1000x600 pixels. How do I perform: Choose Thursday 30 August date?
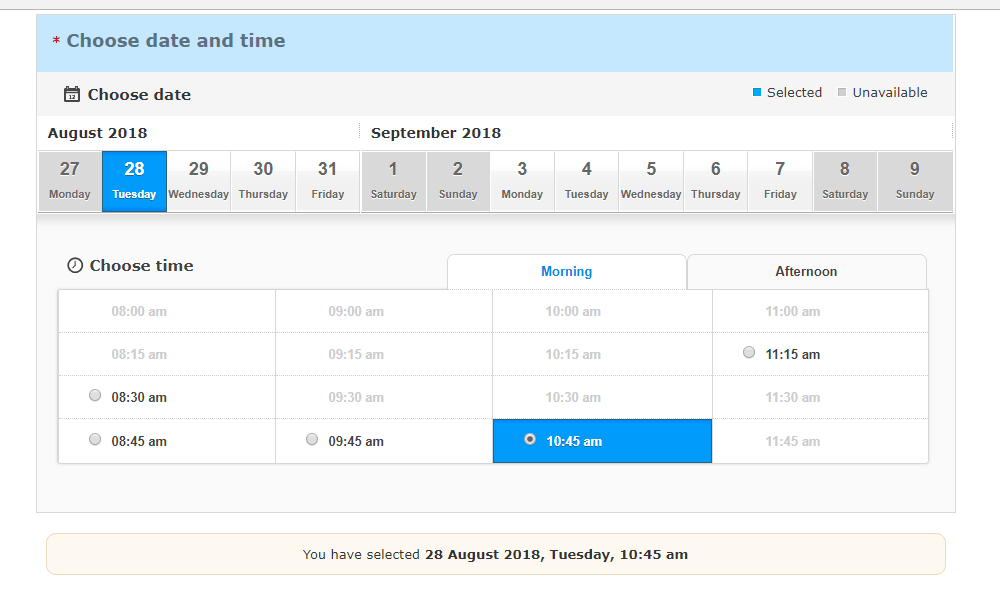pyautogui.click(x=263, y=181)
